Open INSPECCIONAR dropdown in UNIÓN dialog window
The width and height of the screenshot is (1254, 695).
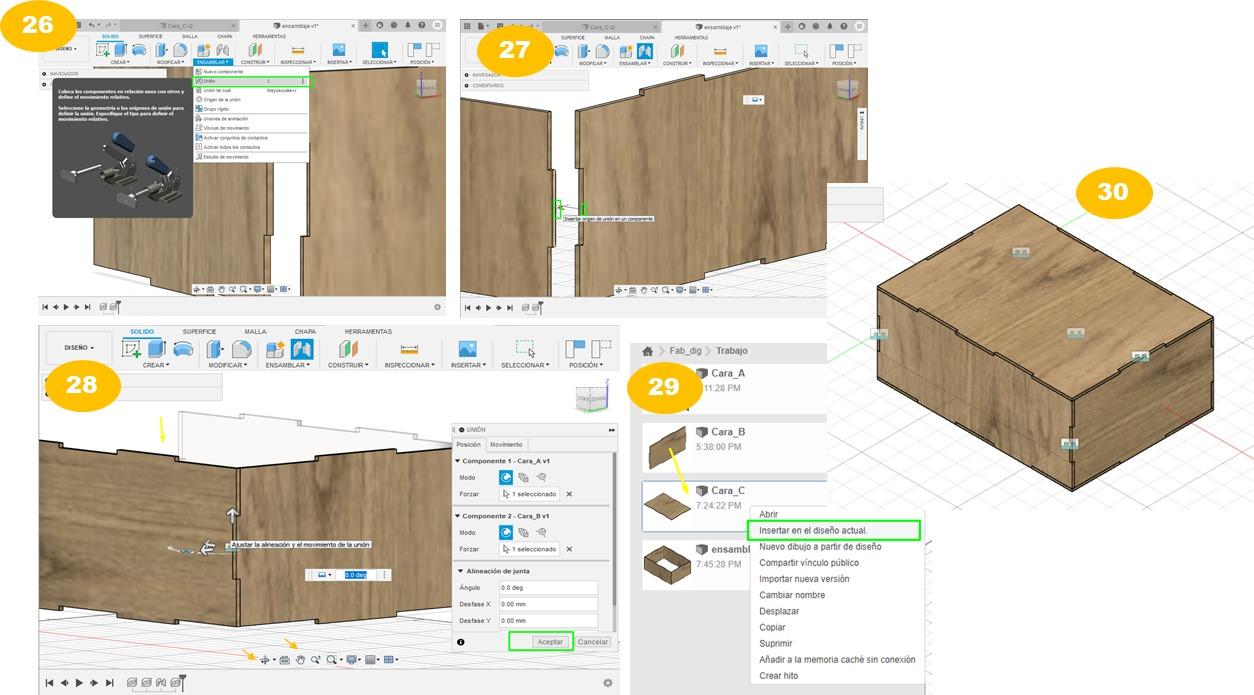point(409,365)
